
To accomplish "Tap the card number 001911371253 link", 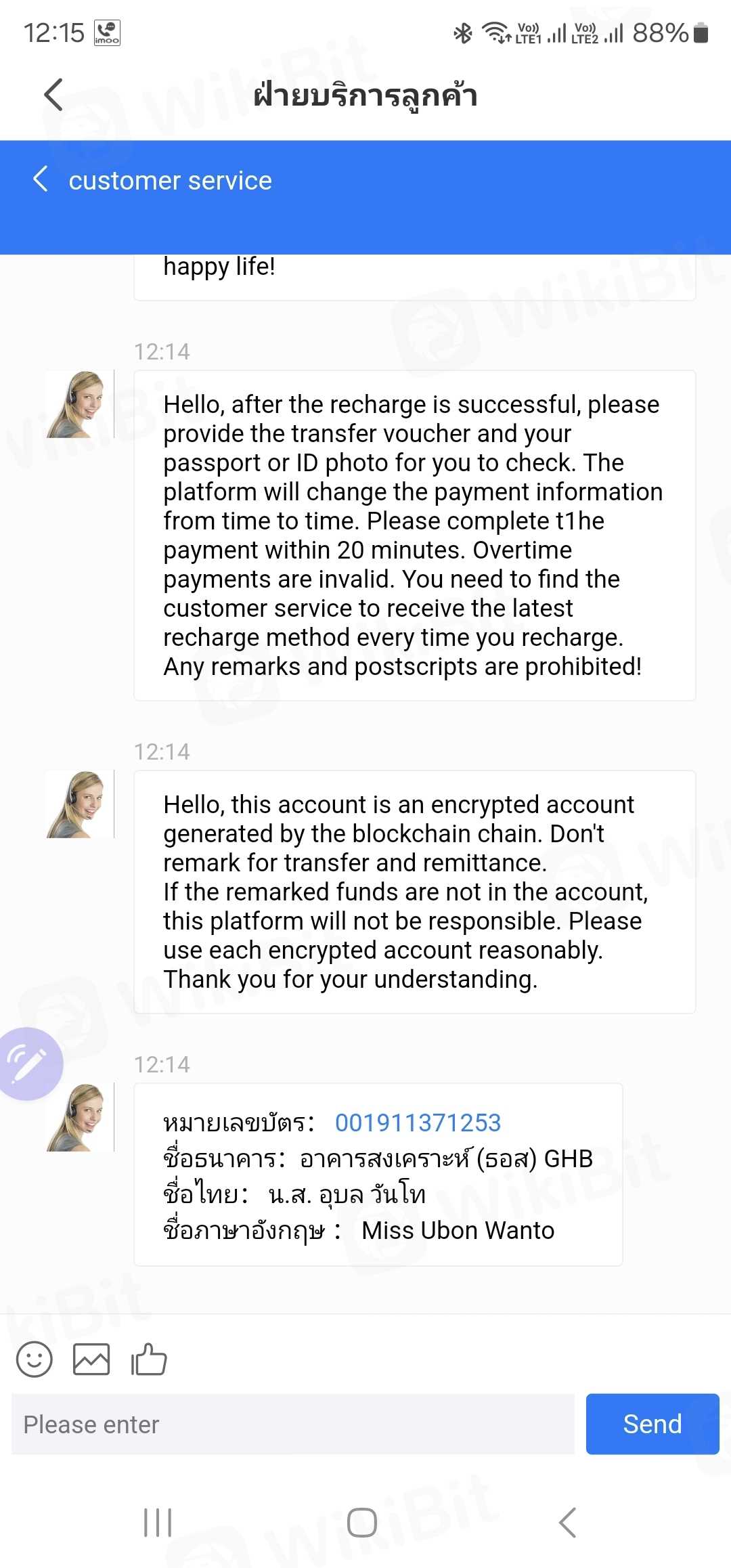I will point(418,1123).
